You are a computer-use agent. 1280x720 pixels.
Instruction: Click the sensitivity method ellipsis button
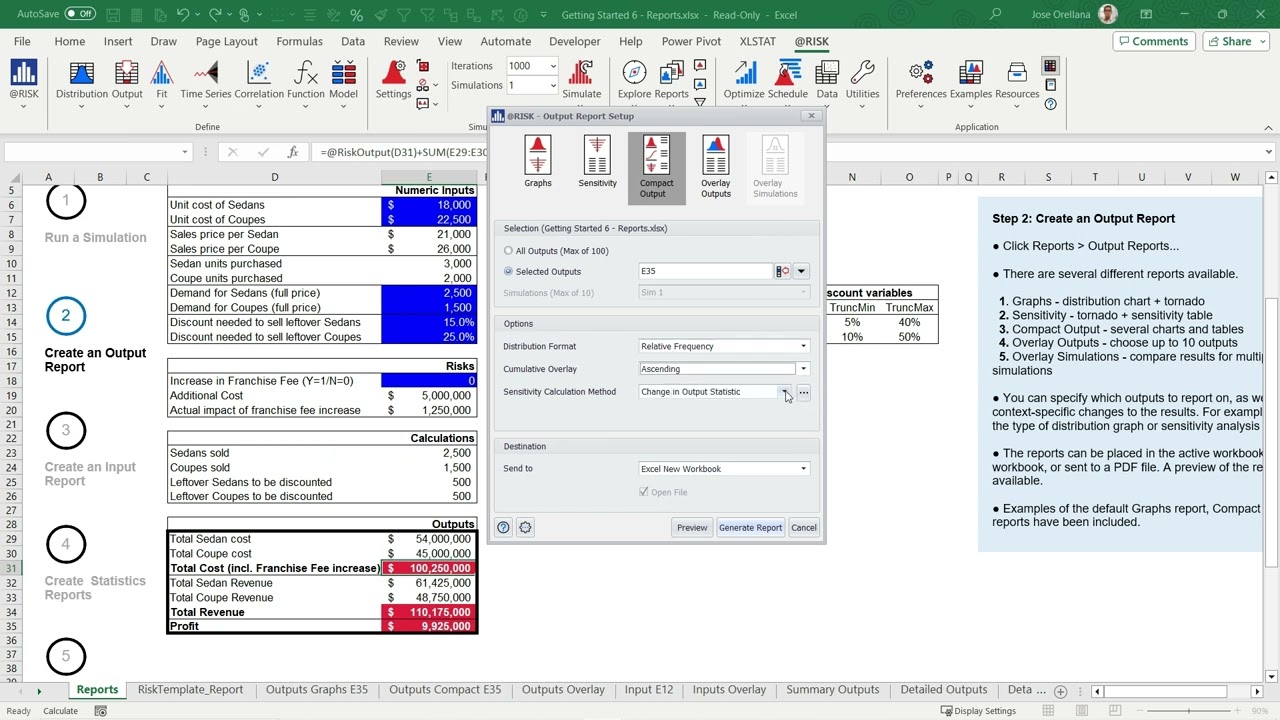click(803, 393)
